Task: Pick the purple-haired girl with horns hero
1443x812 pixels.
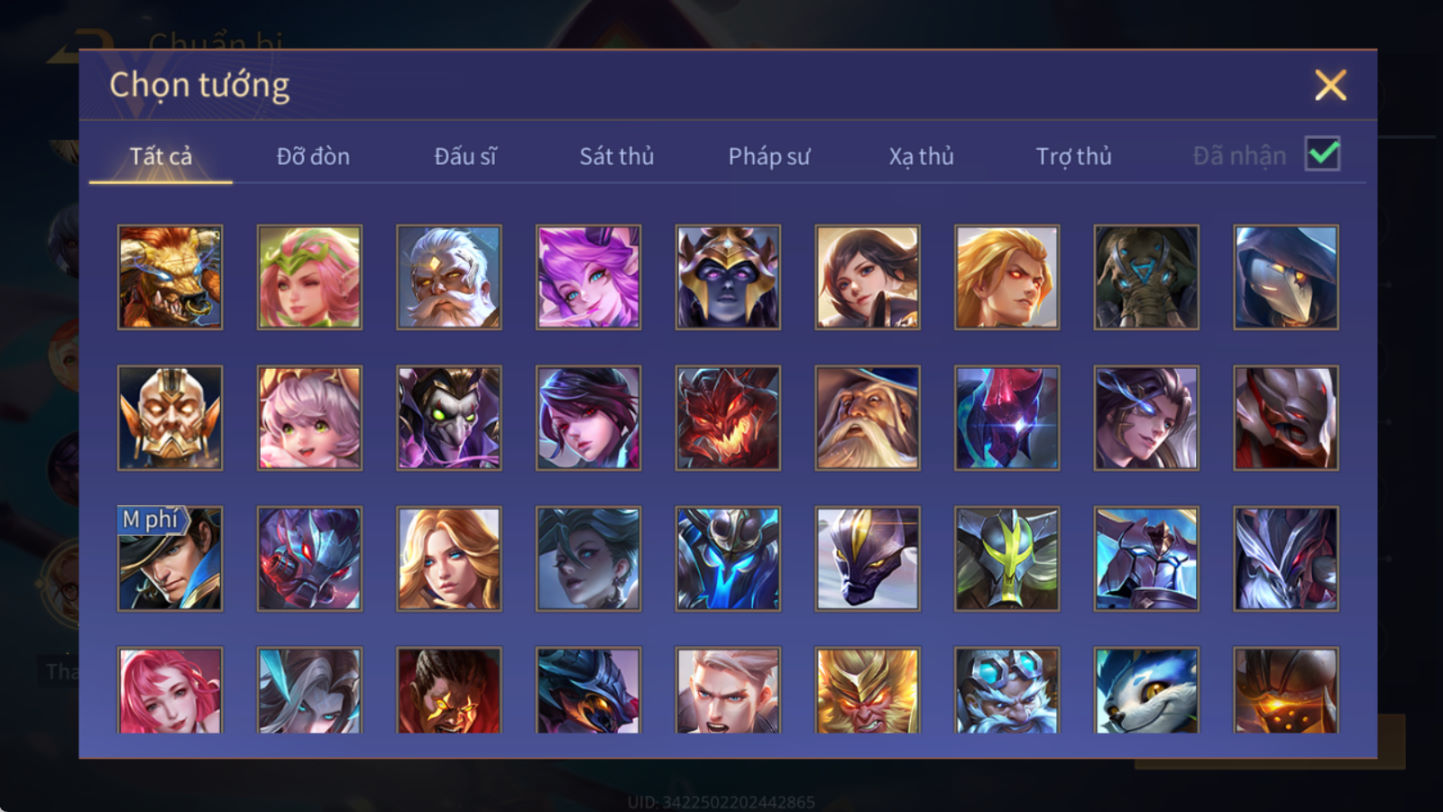Action: pyautogui.click(x=588, y=277)
